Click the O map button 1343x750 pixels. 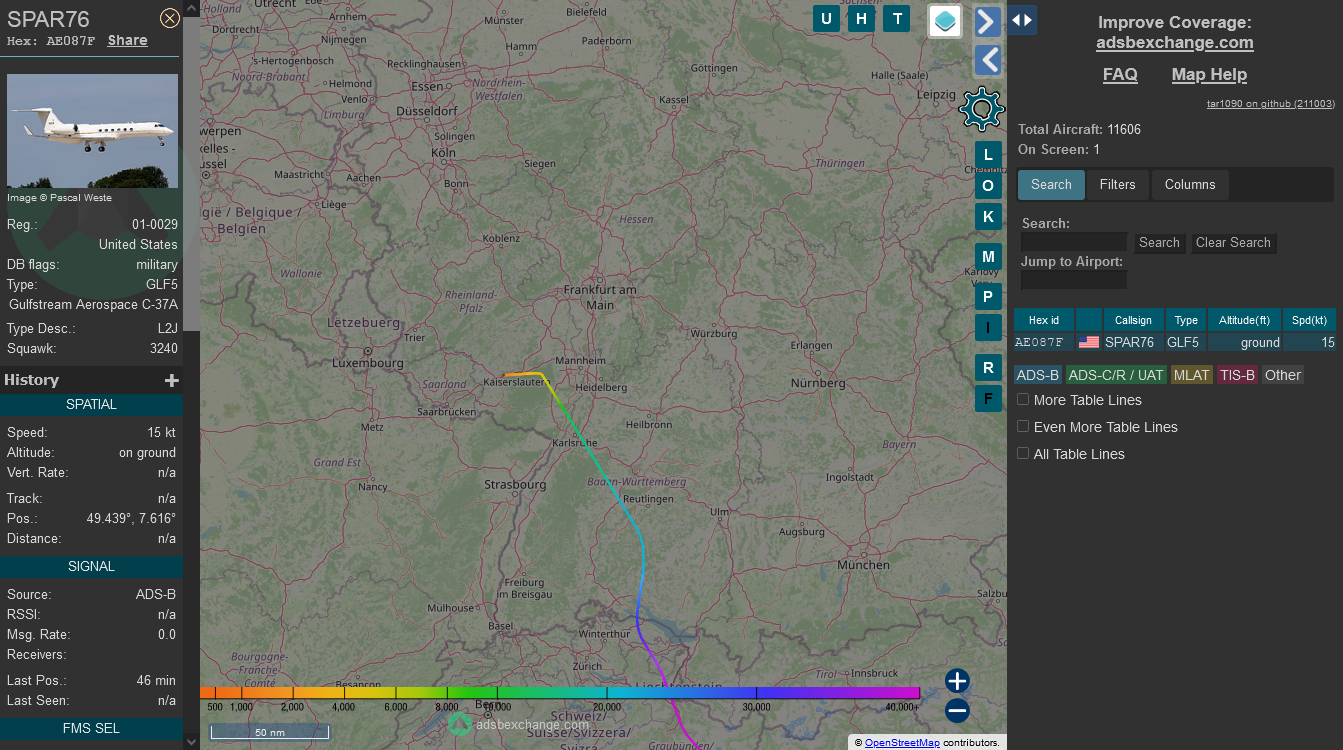[988, 185]
